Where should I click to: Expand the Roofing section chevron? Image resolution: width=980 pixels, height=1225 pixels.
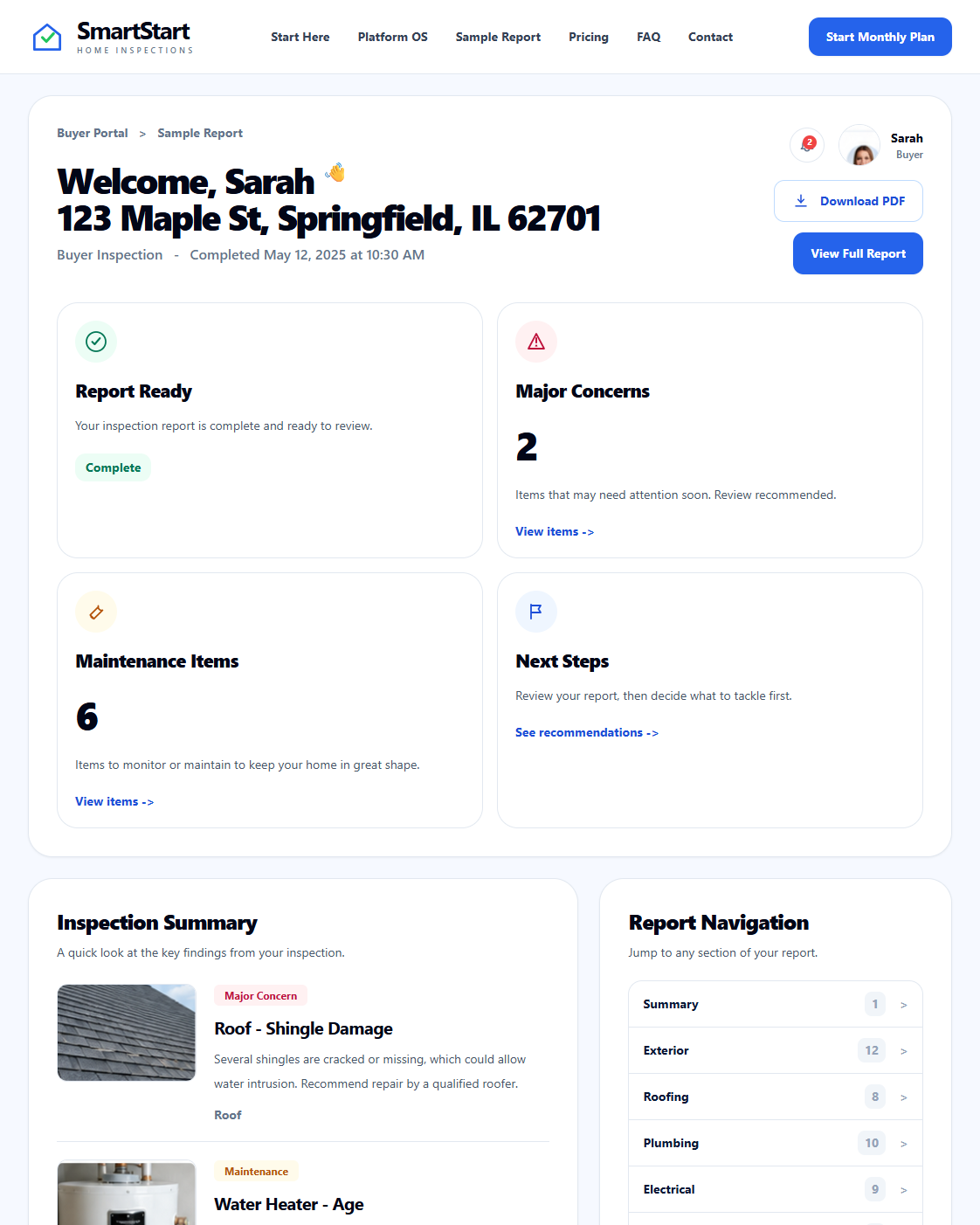(904, 1097)
